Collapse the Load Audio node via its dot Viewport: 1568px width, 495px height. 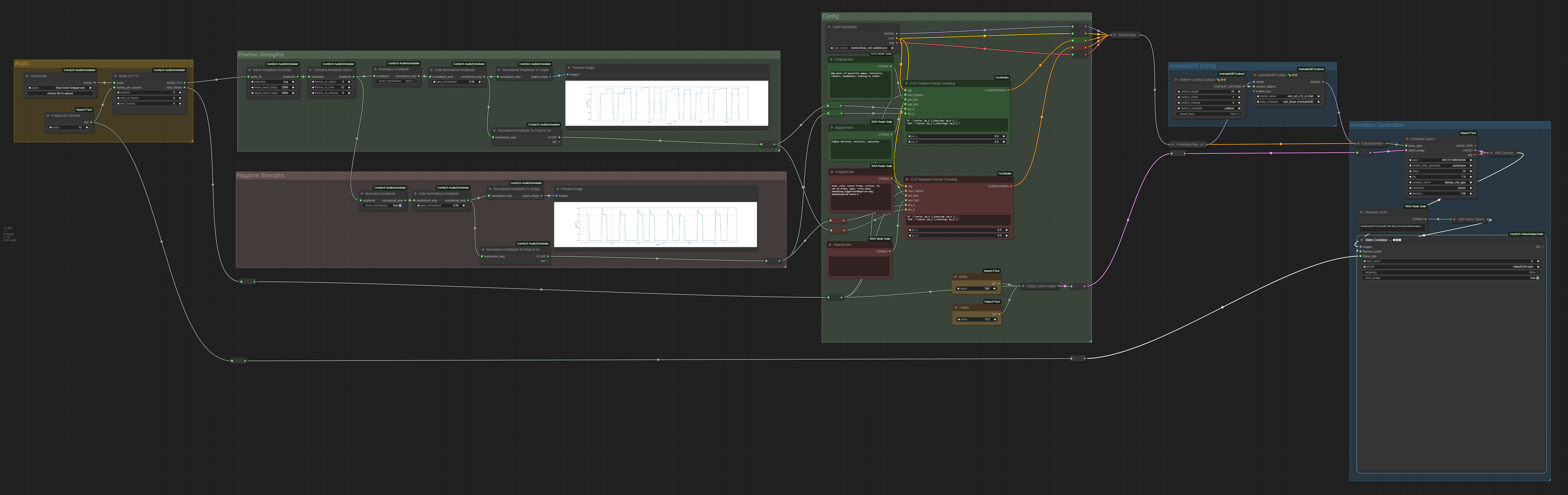[x=27, y=76]
